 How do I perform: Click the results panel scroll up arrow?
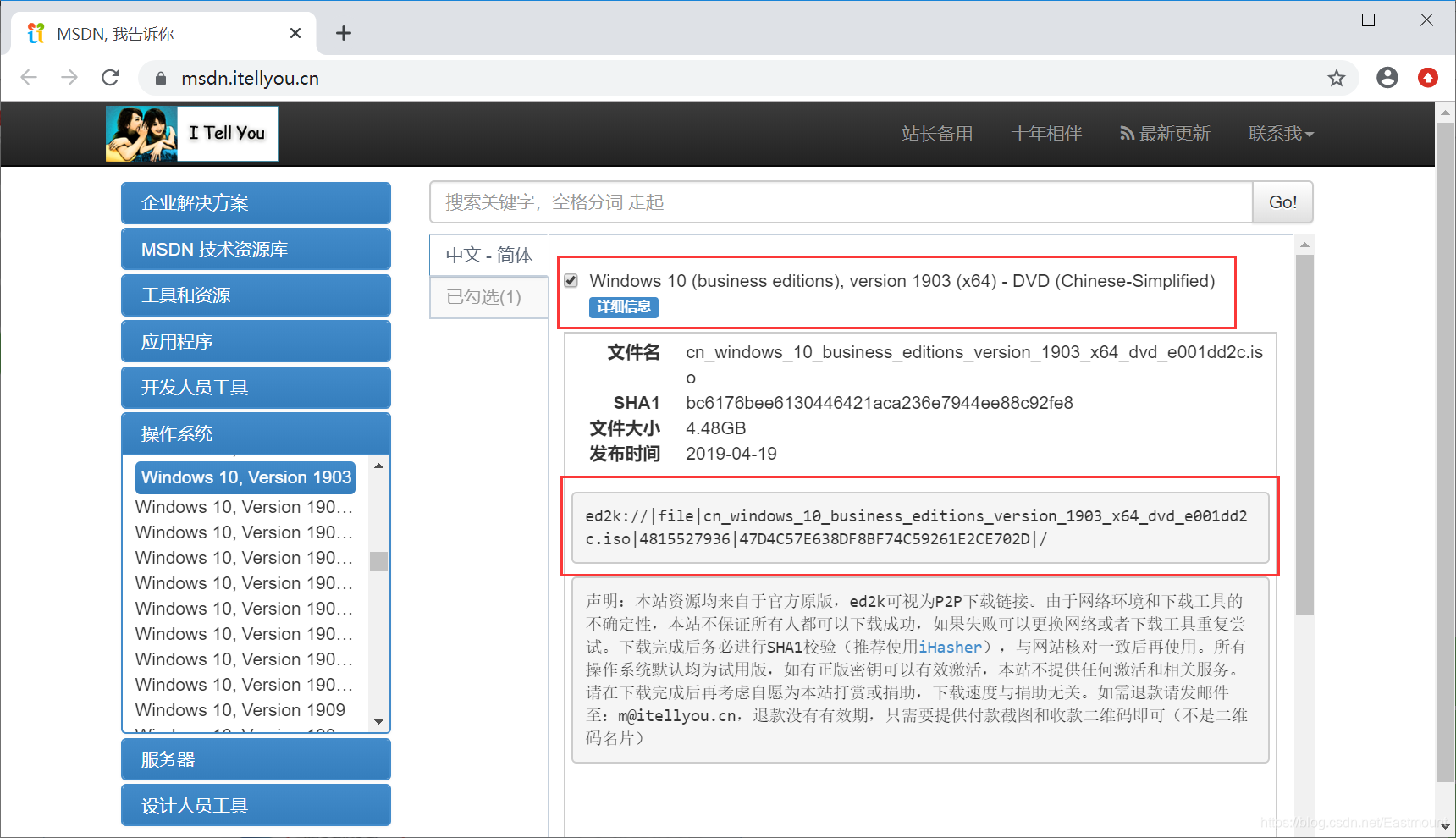pyautogui.click(x=1304, y=245)
